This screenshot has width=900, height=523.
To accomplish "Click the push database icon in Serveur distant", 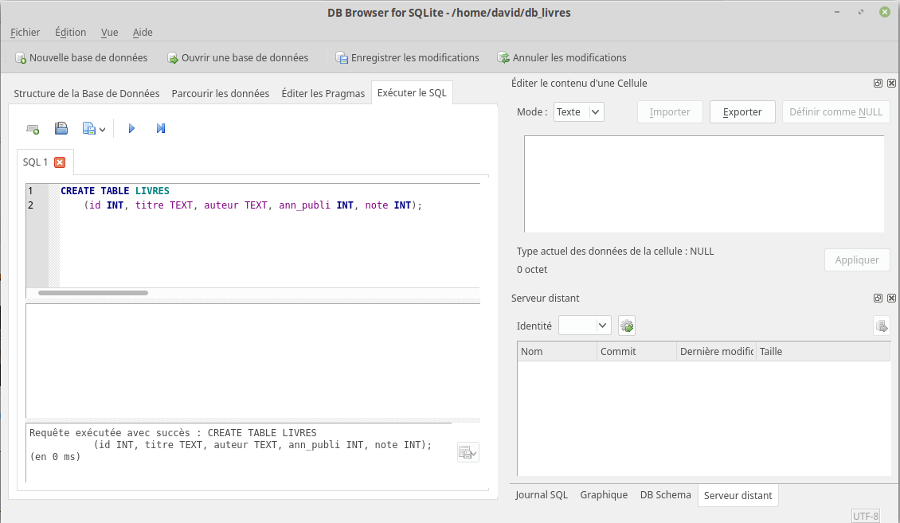I will tap(881, 326).
